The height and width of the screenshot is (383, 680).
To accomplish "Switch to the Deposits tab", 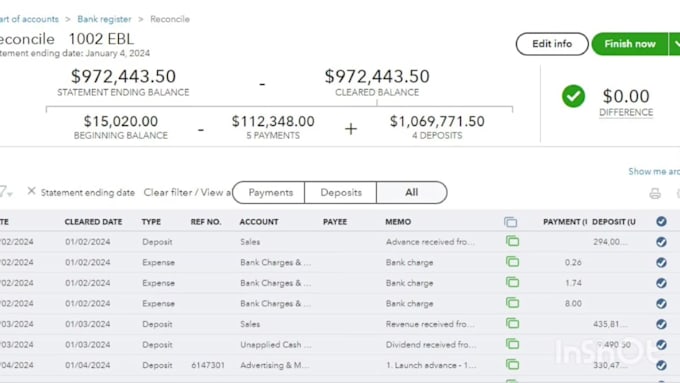I will coord(341,193).
